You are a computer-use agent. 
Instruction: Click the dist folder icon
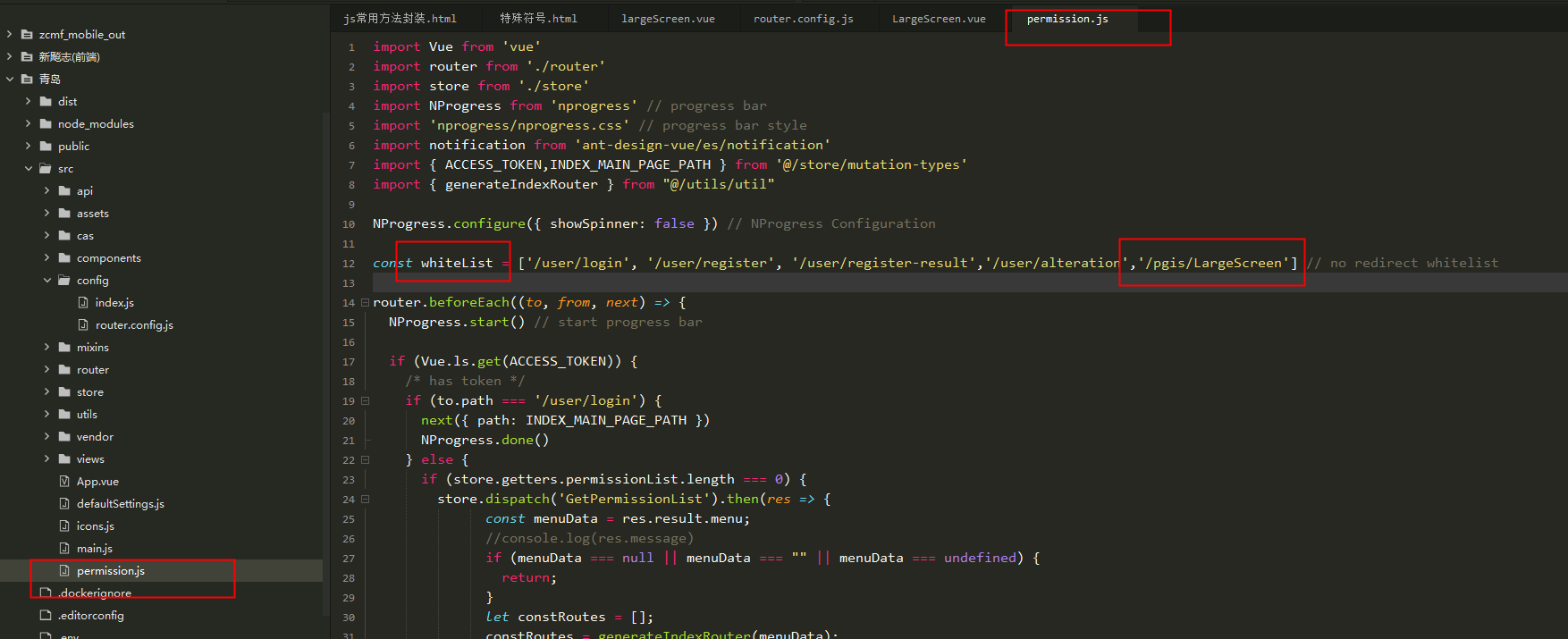(x=46, y=101)
